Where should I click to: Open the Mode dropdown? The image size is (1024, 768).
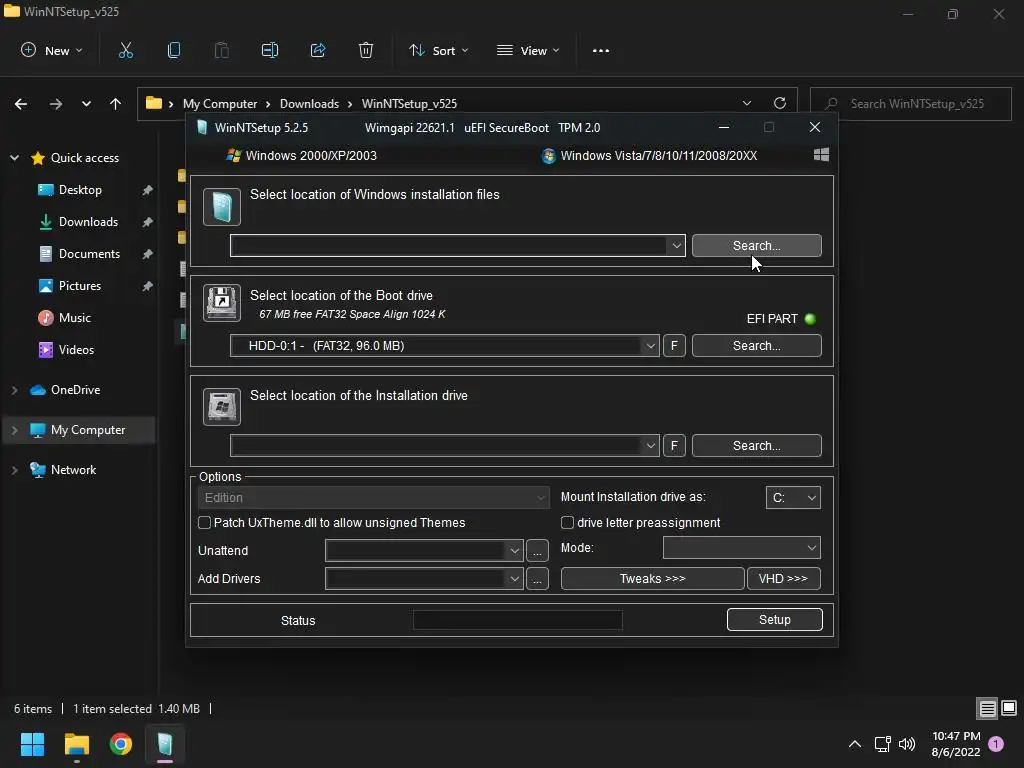click(x=742, y=547)
